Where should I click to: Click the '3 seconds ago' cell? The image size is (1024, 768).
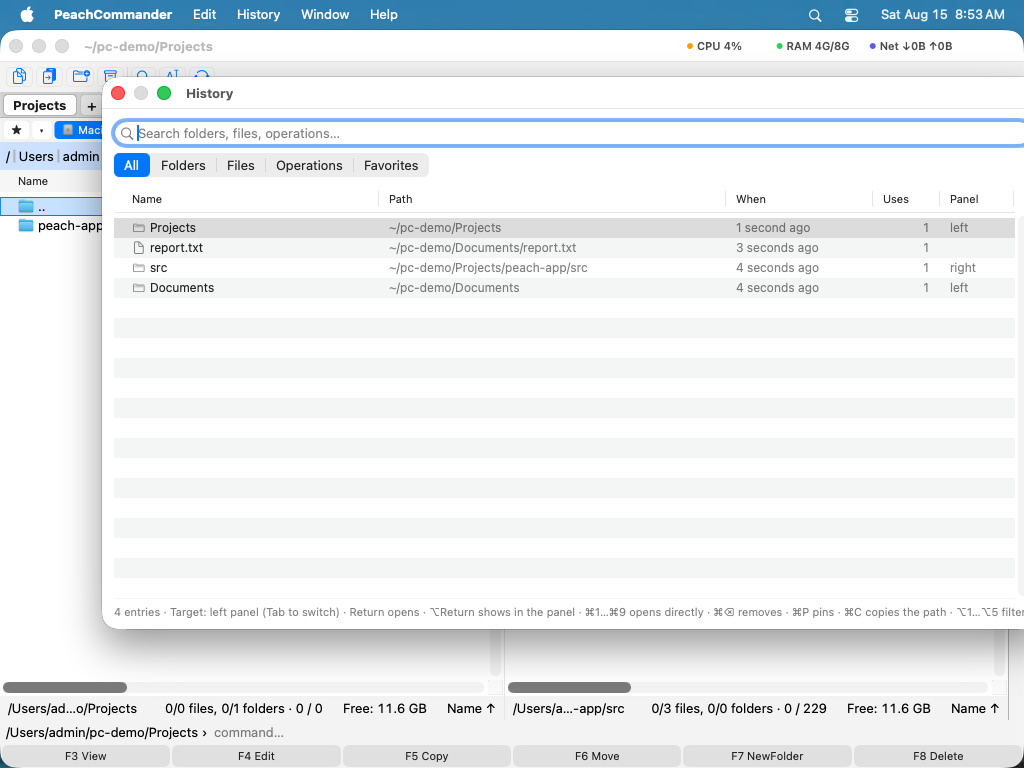(777, 248)
